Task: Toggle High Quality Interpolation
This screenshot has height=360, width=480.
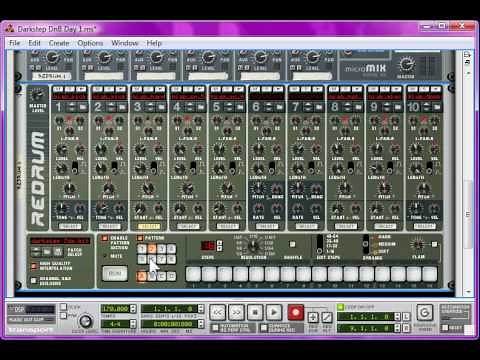Action: [x=34, y=266]
